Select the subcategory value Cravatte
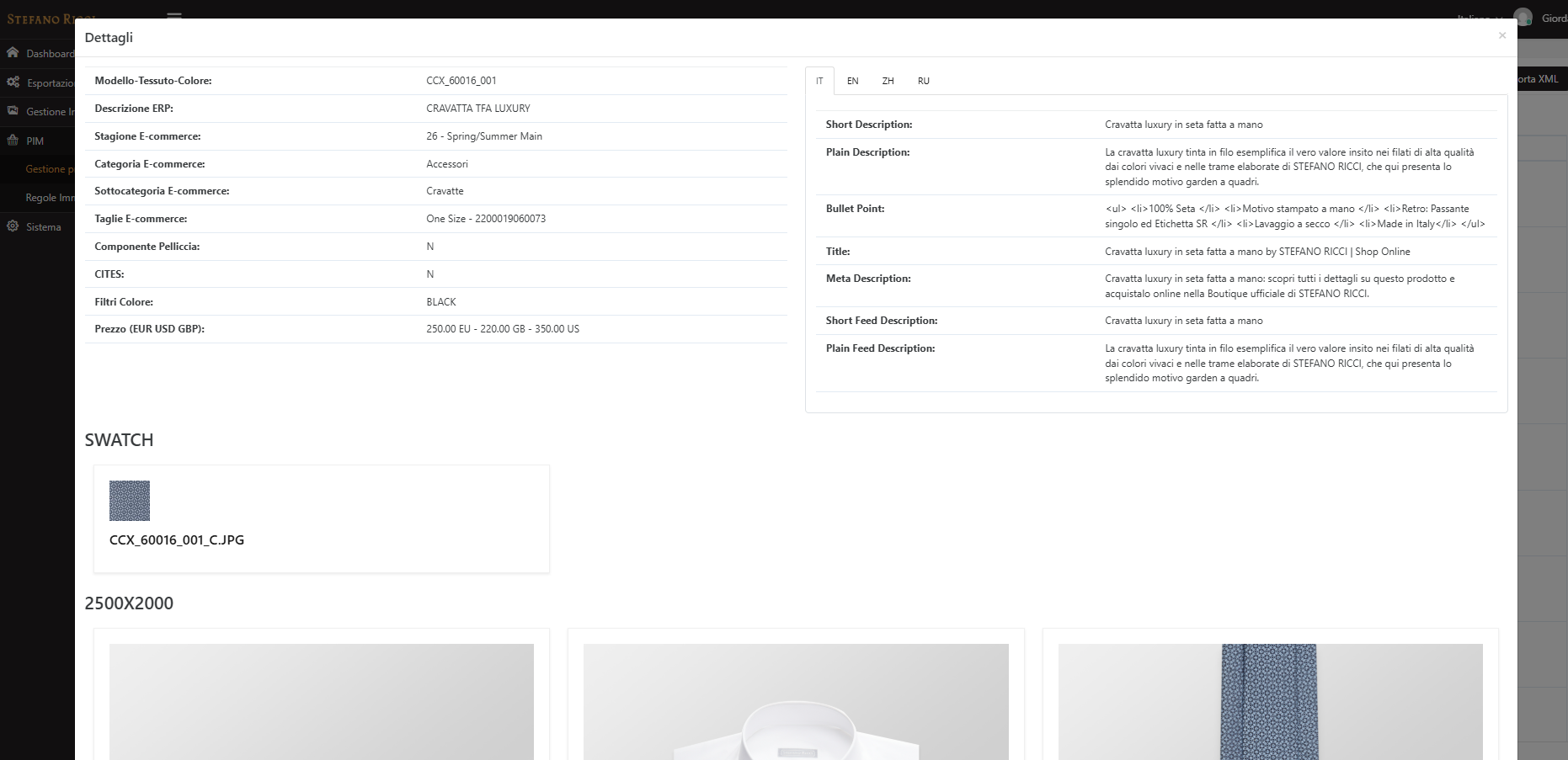Screen dimensions: 1568x760 [445, 191]
